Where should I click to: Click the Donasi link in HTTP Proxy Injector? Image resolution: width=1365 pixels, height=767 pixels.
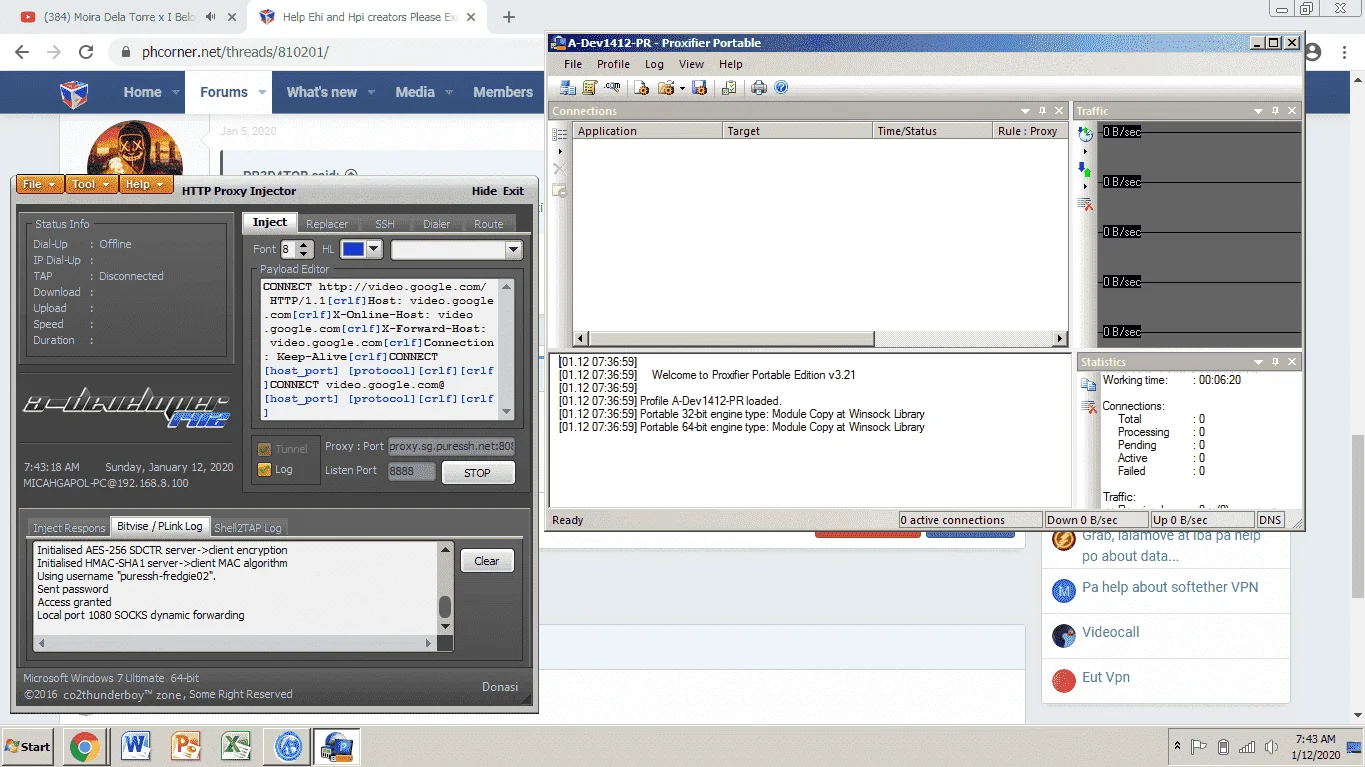coord(500,687)
